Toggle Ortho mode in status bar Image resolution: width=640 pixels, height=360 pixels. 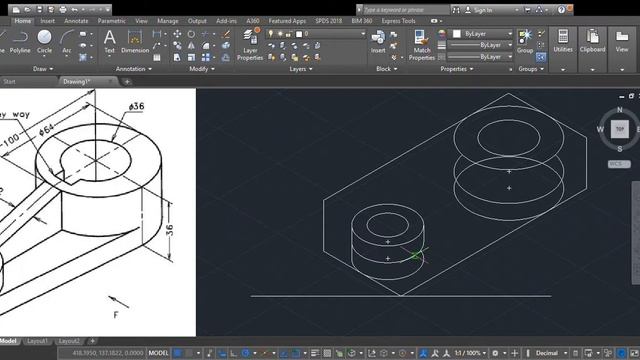pyautogui.click(x=233, y=353)
